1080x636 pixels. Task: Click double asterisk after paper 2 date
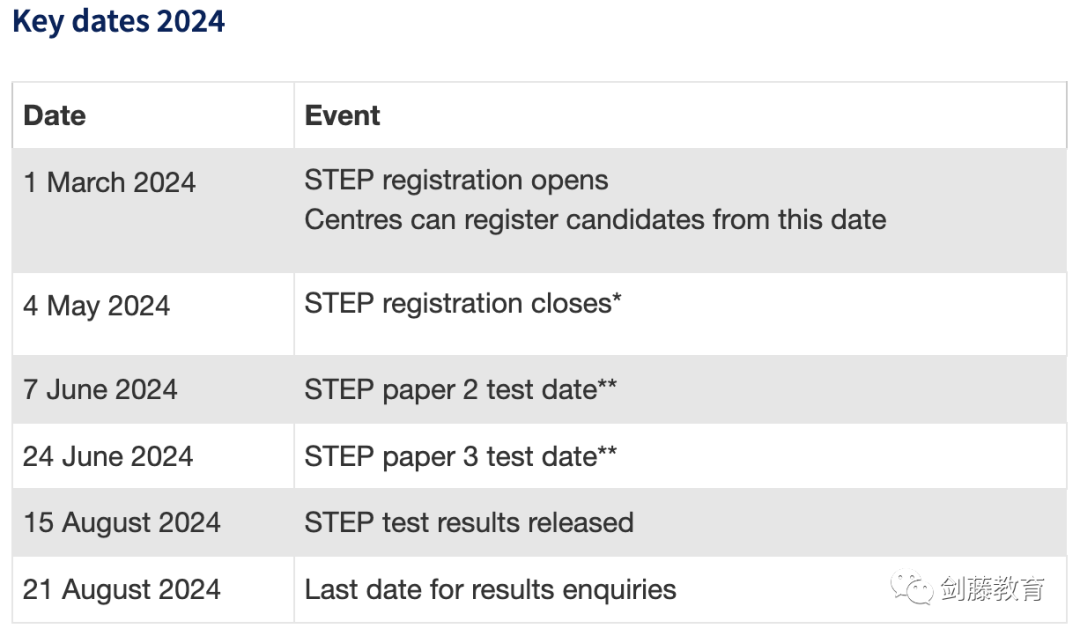(608, 383)
